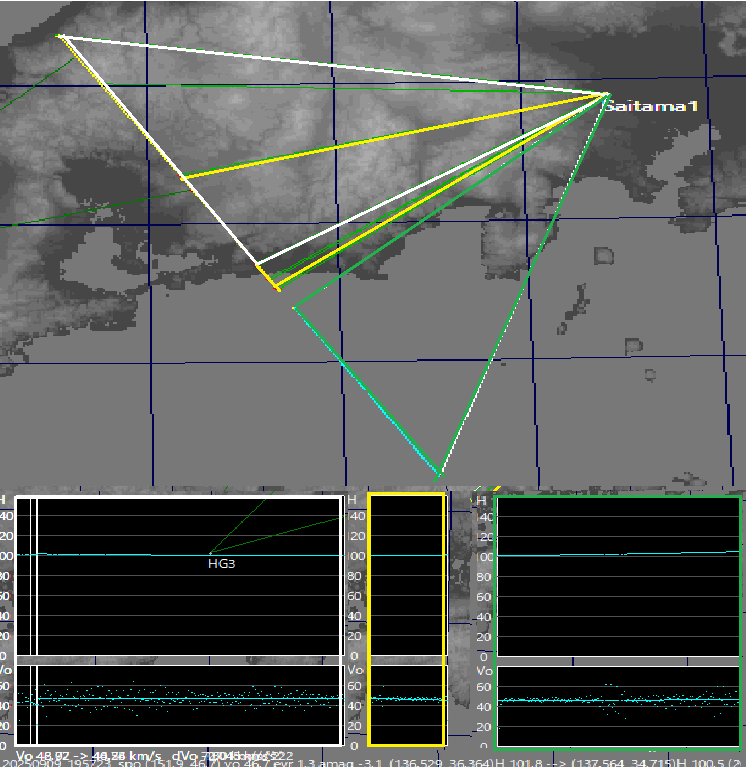746x767 pixels.
Task: Click the cyan trajectory's southern end point
Action: coord(439,472)
